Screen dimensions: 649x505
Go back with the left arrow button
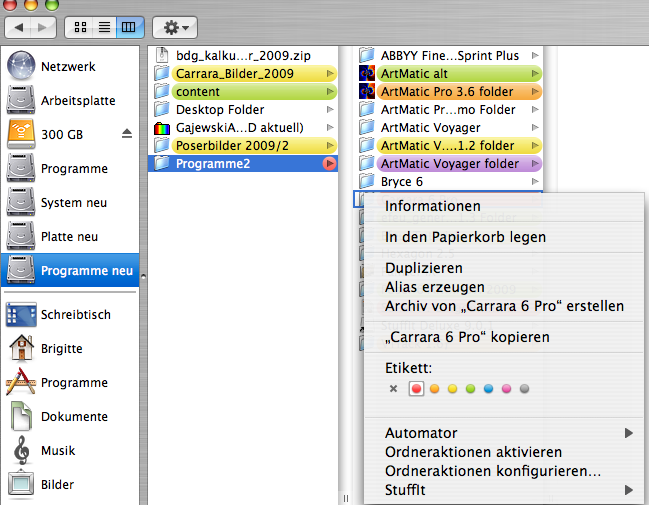[18, 27]
